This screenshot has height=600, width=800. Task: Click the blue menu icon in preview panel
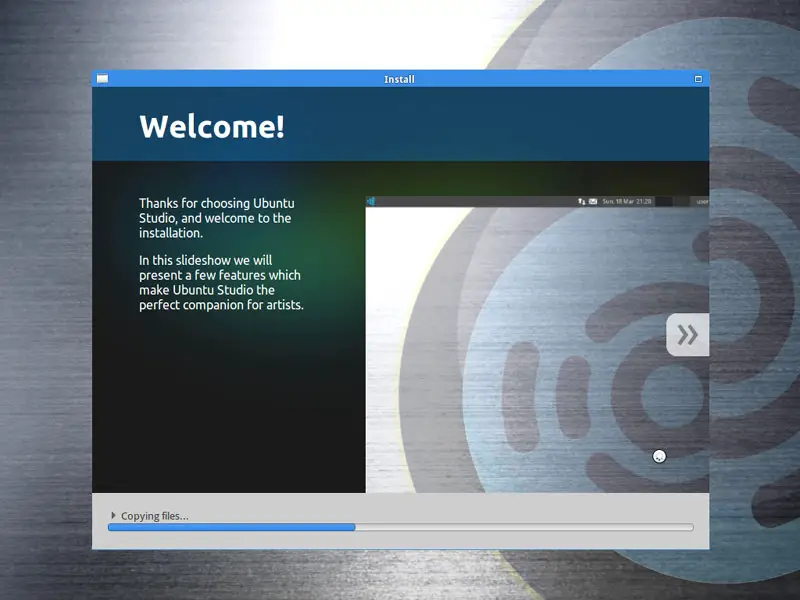[x=371, y=202]
